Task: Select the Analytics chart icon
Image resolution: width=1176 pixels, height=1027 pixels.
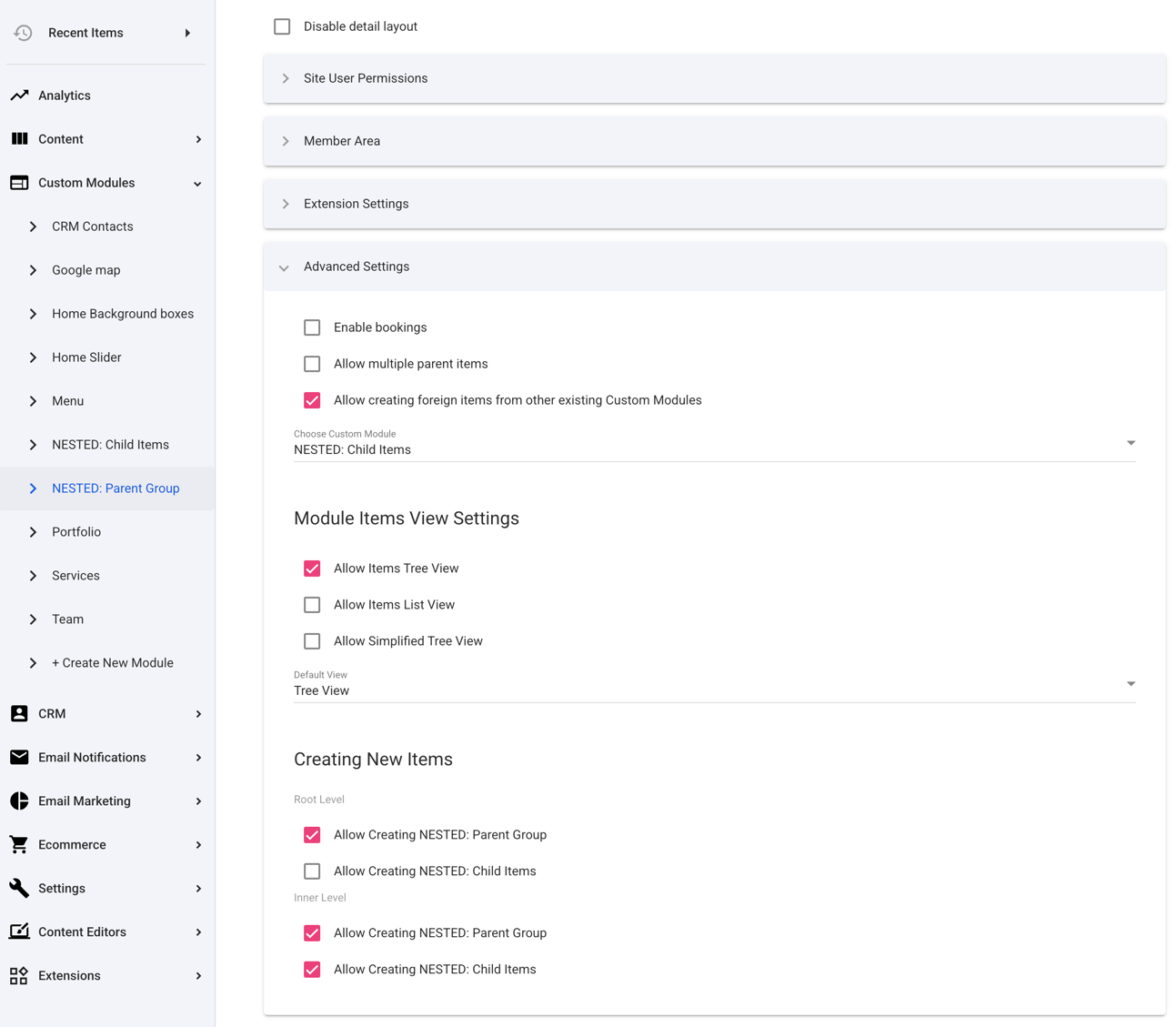Action: tap(19, 95)
